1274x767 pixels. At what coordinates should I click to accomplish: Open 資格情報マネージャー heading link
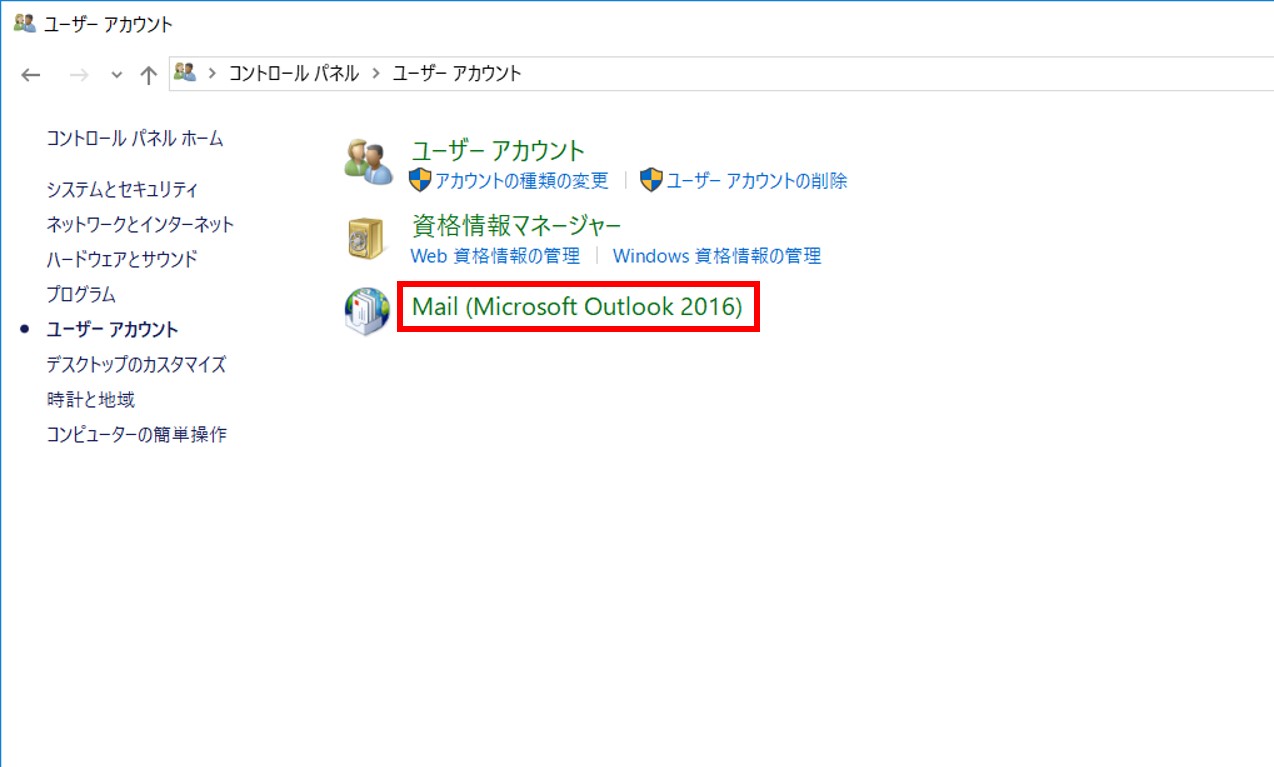coord(516,225)
